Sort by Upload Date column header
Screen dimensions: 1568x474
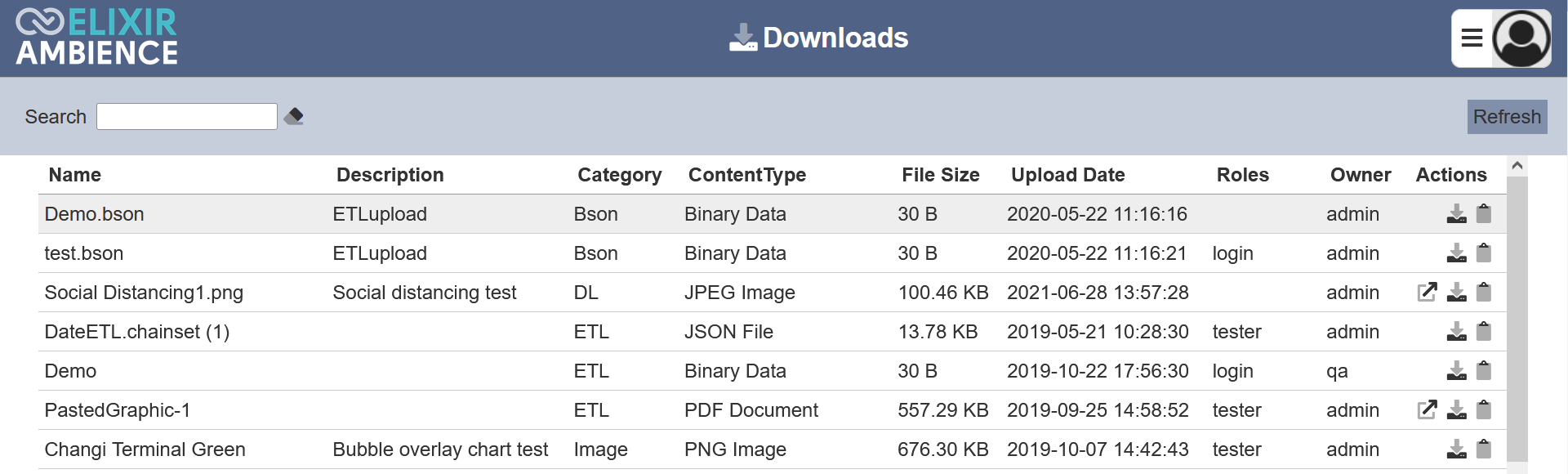tap(1067, 175)
